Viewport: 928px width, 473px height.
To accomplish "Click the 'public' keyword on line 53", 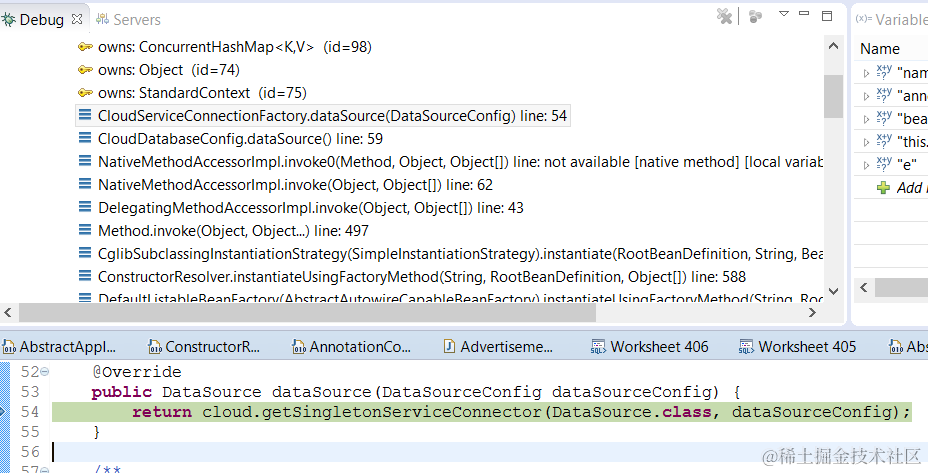I will coord(121,392).
